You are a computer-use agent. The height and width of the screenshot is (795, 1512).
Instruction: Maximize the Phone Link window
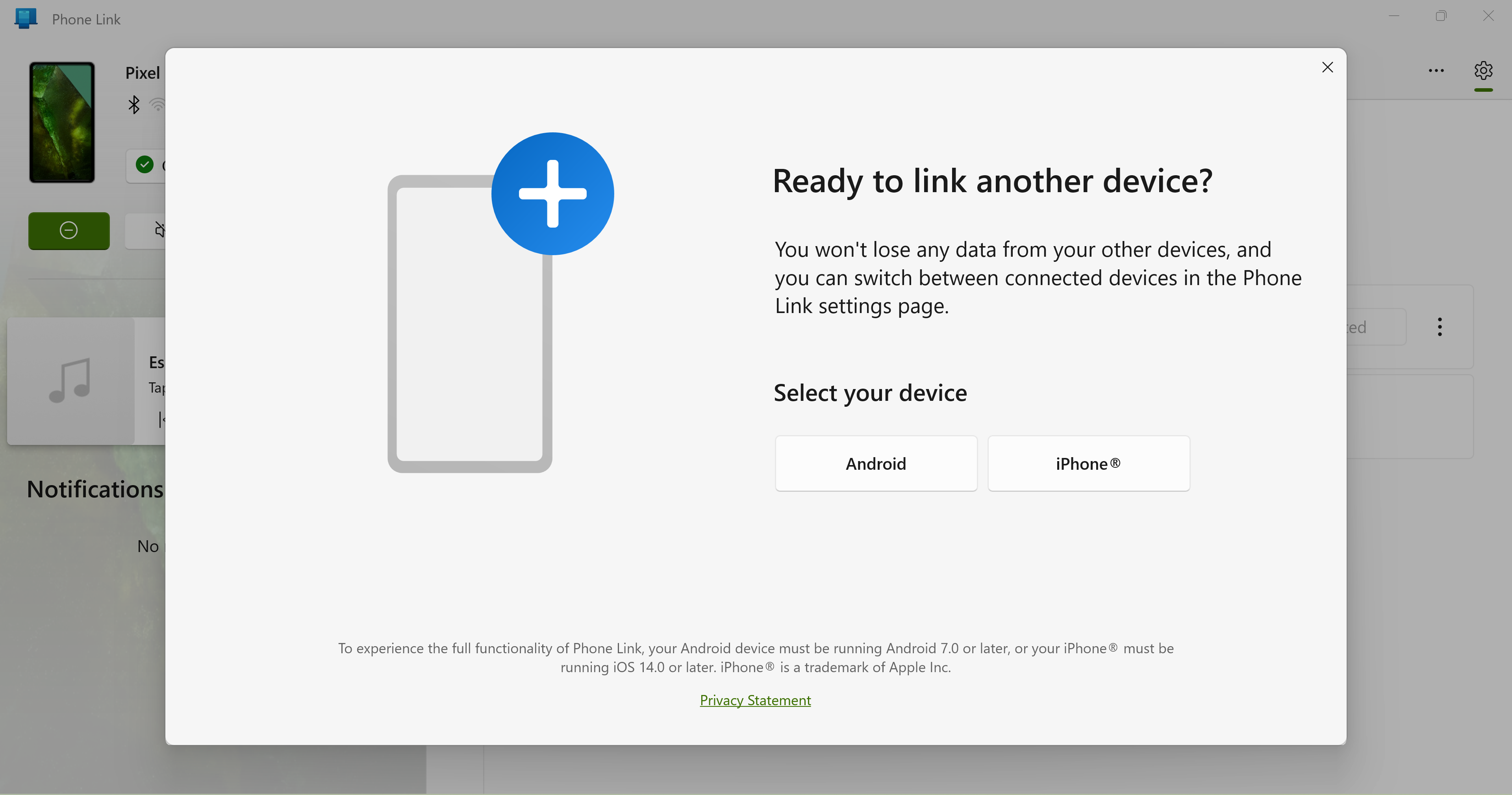pos(1441,16)
